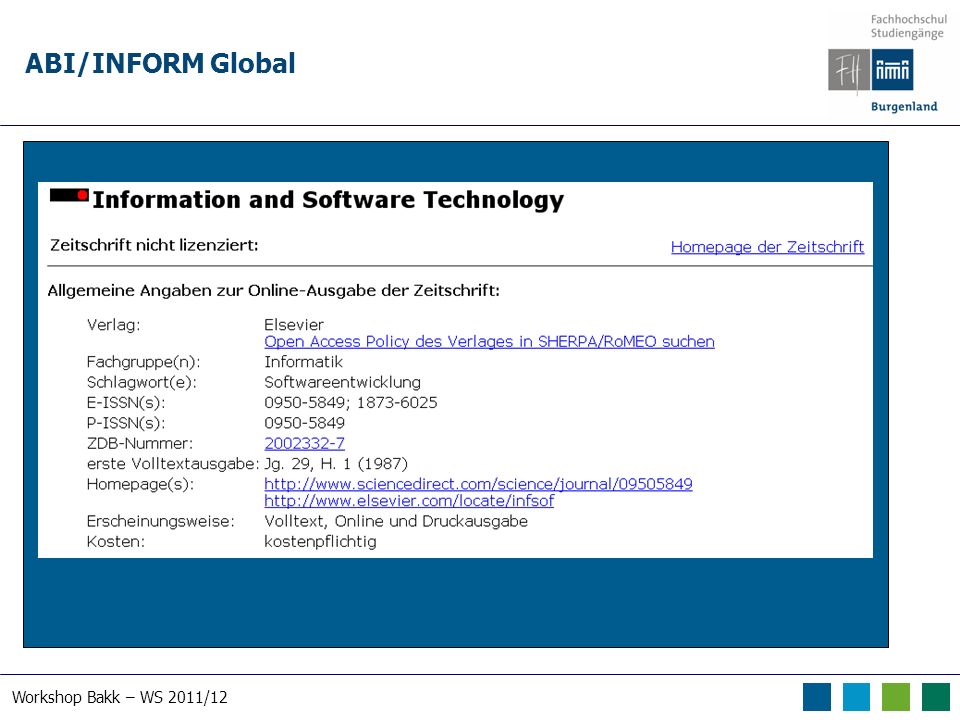This screenshot has width=960, height=720.
Task: Click the 'Erscheinungsweise:' label
Action: point(160,522)
